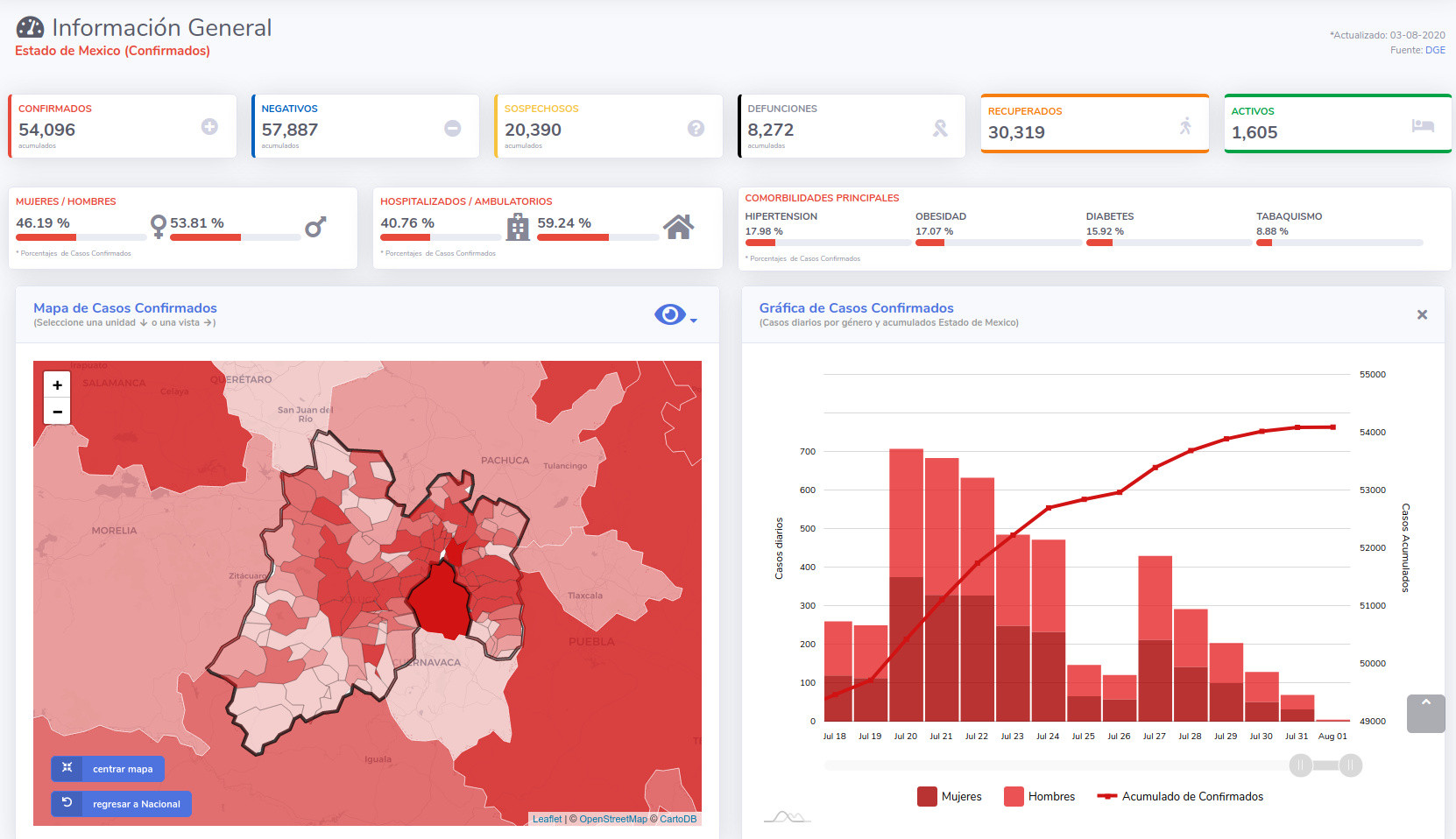Click the Negativos 57,887 card
The width and height of the screenshot is (1456, 839).
365,126
